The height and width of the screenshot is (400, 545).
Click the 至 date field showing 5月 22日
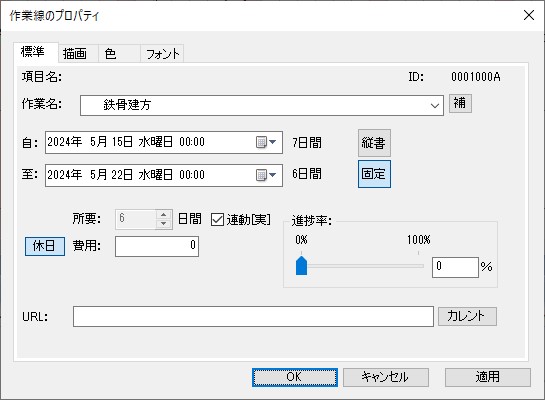click(164, 175)
